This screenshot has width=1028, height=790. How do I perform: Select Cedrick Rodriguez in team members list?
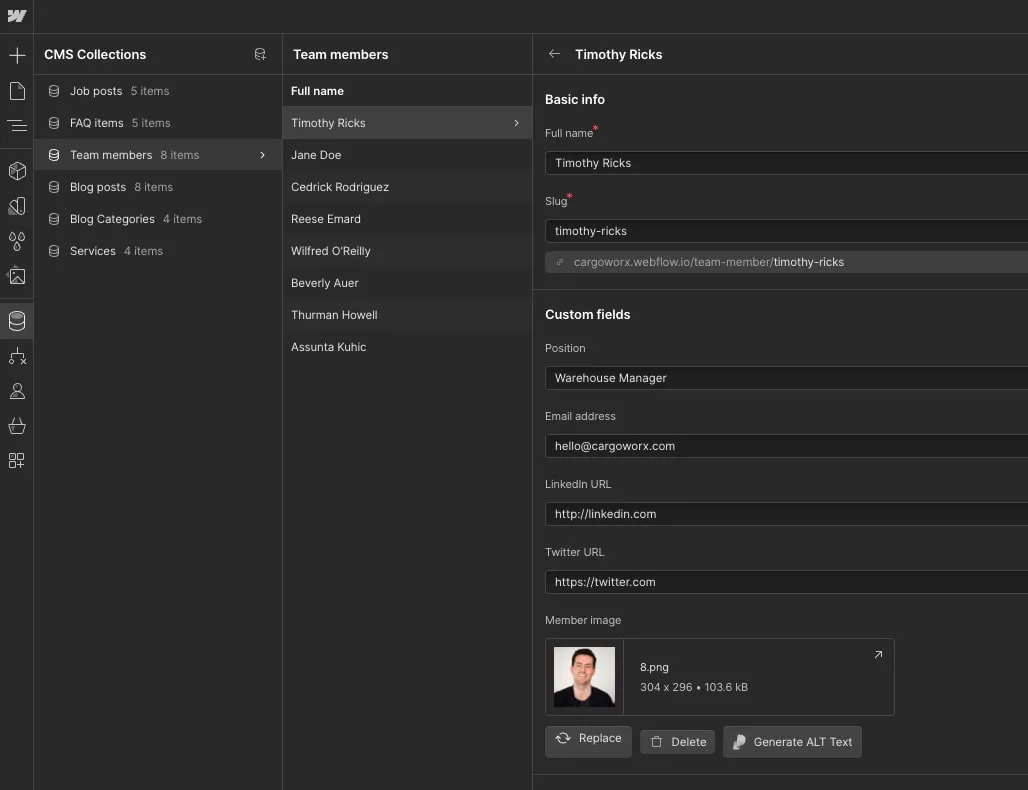point(407,188)
